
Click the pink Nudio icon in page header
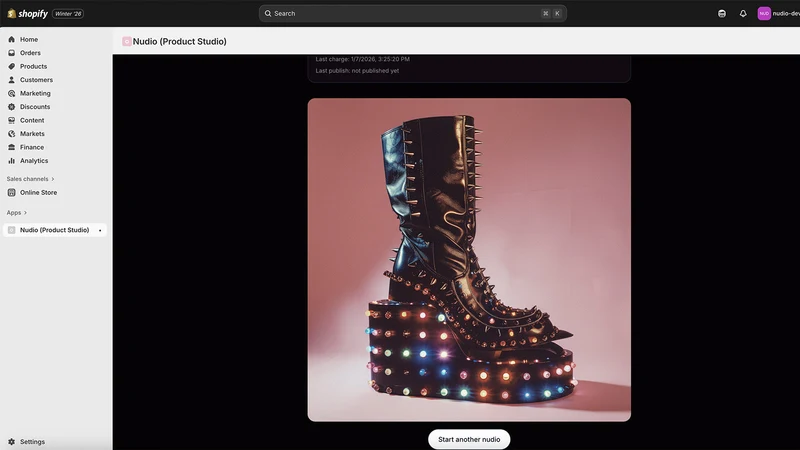click(127, 41)
